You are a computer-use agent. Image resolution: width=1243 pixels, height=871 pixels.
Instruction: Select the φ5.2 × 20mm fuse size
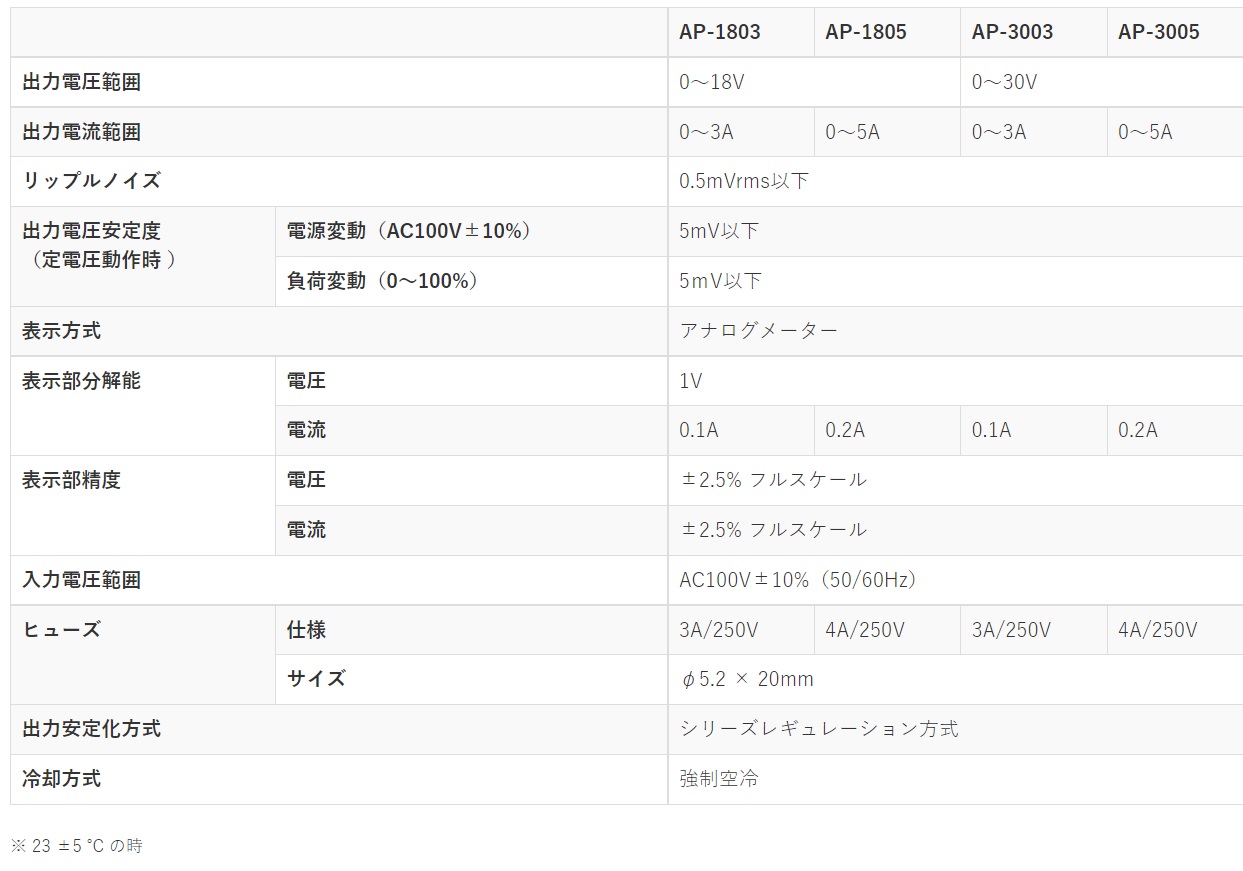(x=747, y=680)
